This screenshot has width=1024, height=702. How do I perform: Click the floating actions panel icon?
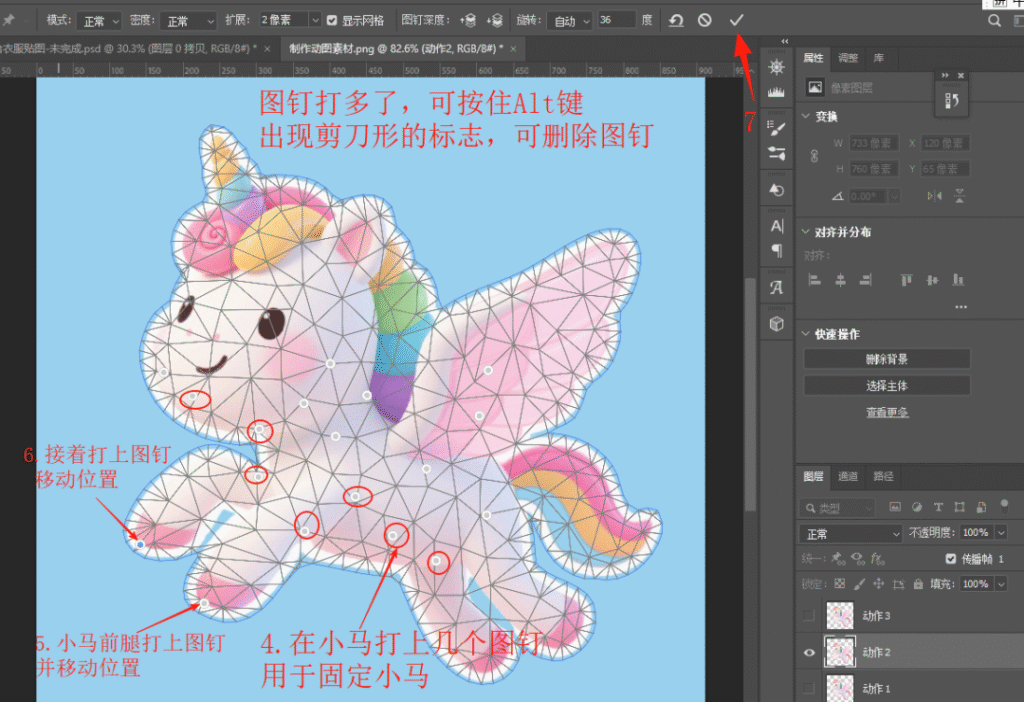tap(952, 101)
